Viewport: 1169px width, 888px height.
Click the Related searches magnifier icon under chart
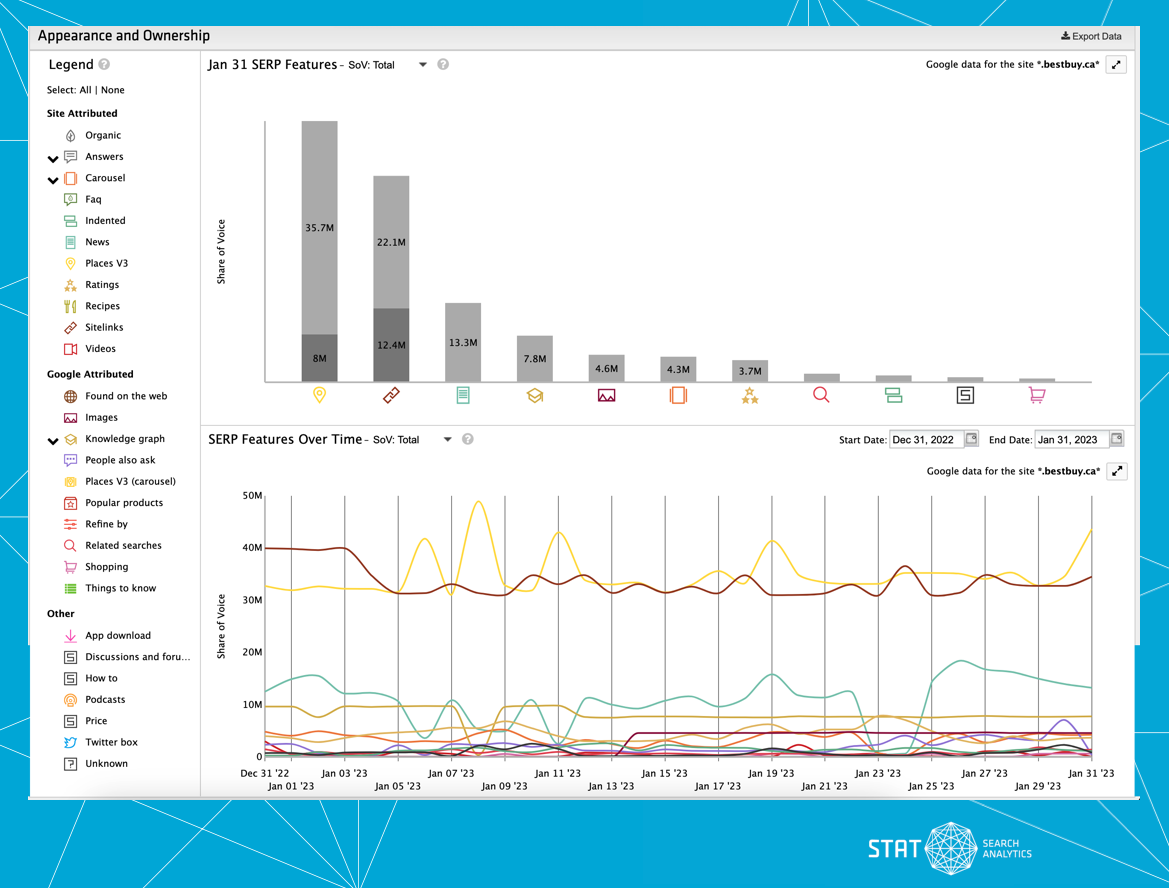click(x=821, y=395)
